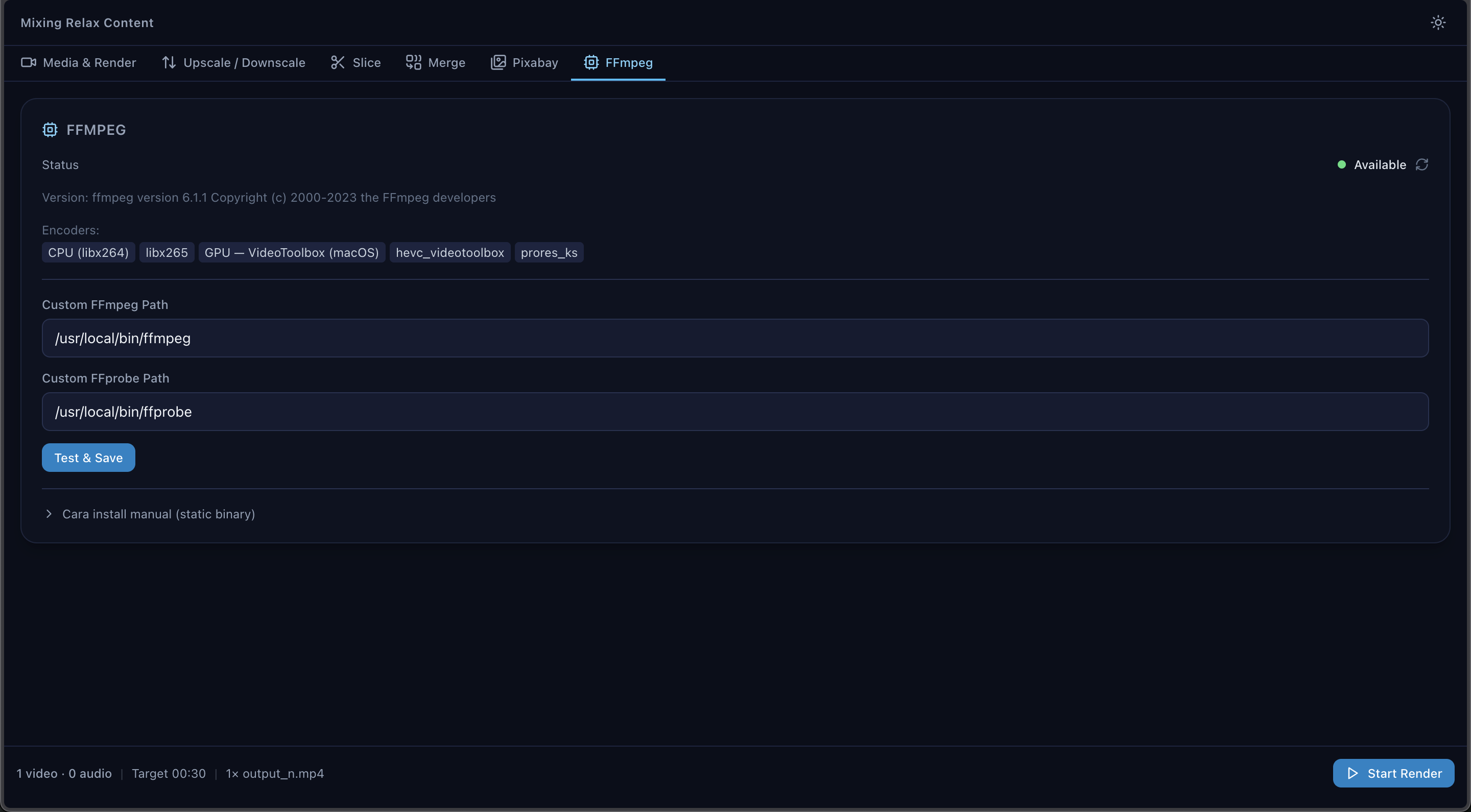Click the image icon of Pixabay
Image resolution: width=1471 pixels, height=812 pixels.
click(x=498, y=62)
